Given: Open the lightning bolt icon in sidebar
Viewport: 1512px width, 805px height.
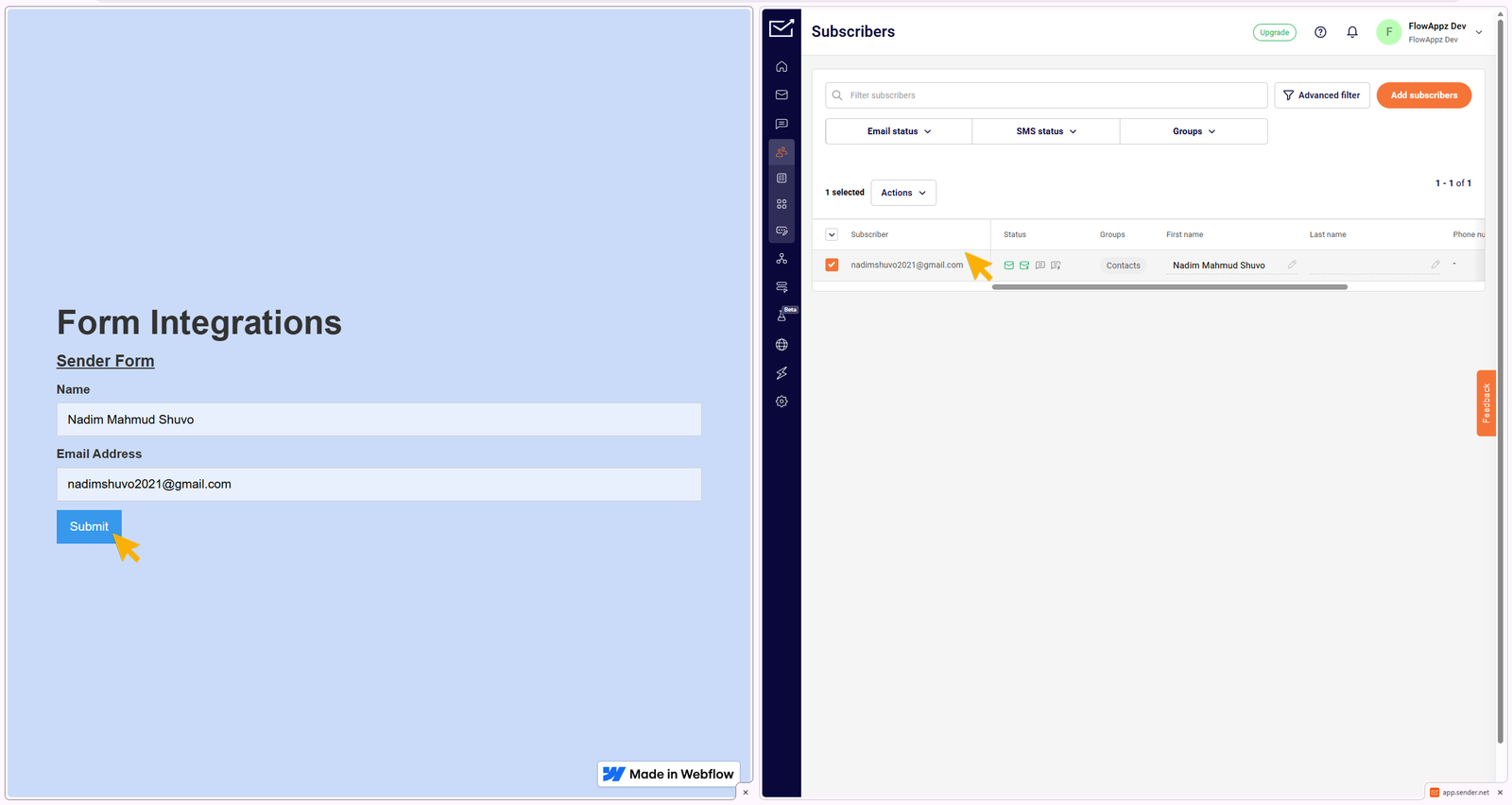Looking at the screenshot, I should [x=782, y=373].
